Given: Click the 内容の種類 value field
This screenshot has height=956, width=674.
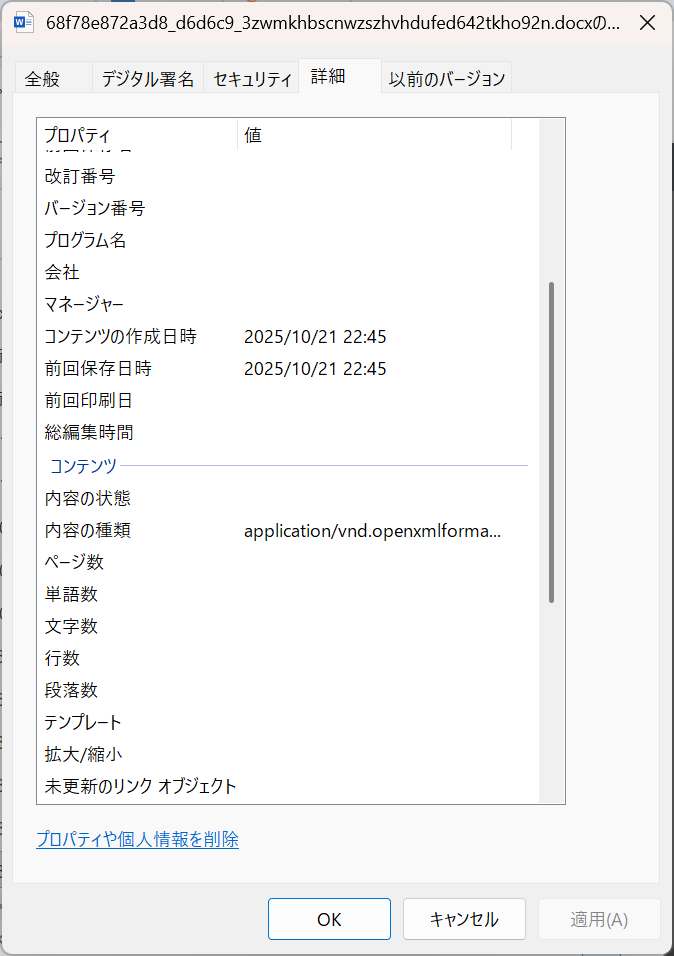Looking at the screenshot, I should [372, 531].
